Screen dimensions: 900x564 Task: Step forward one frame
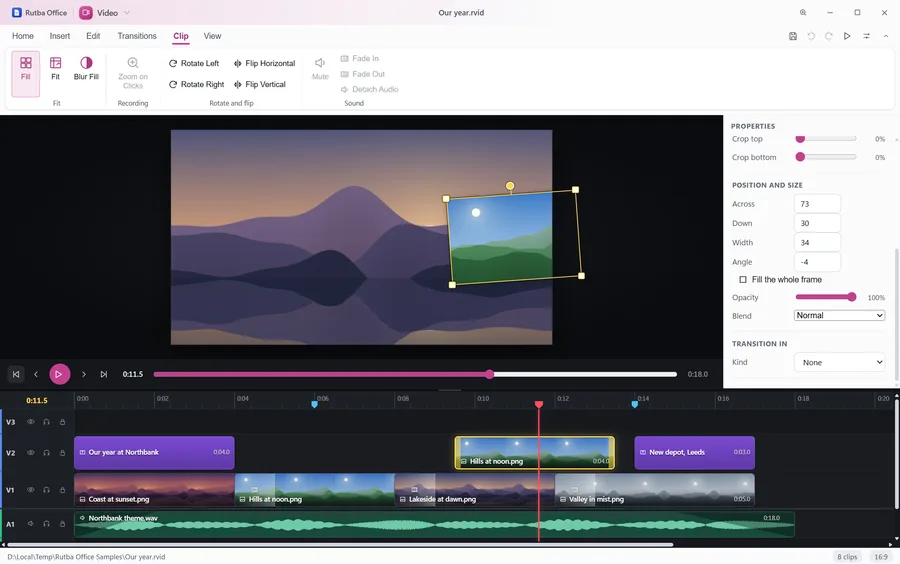tap(84, 374)
